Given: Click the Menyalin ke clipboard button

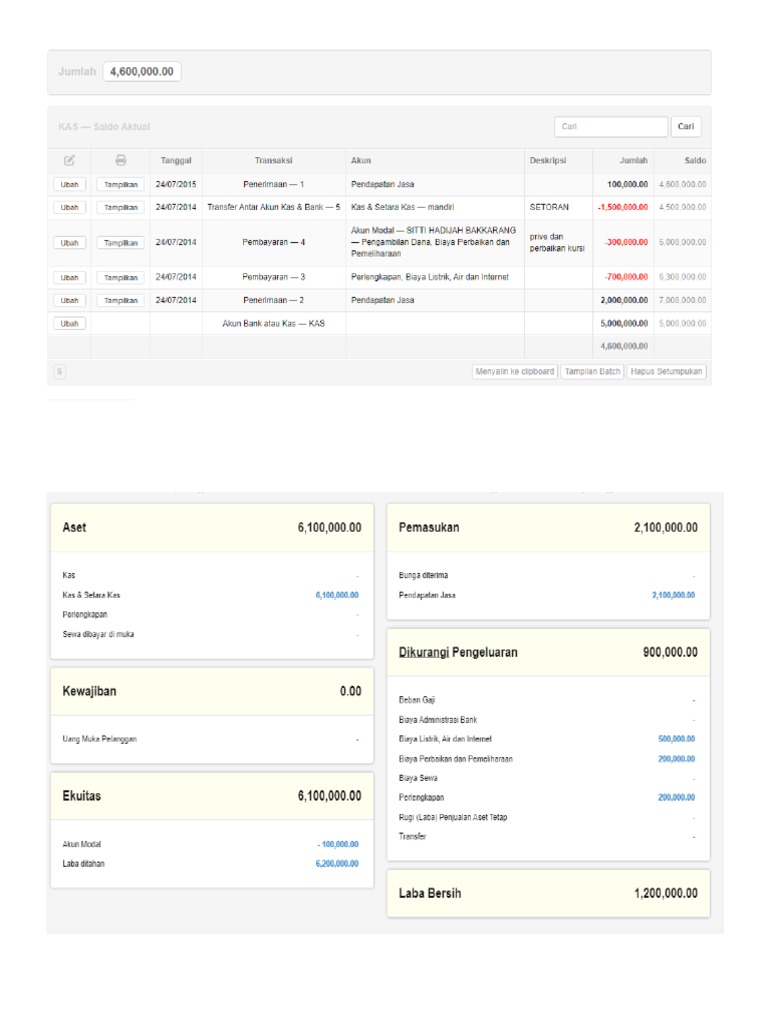Looking at the screenshot, I should click(515, 371).
